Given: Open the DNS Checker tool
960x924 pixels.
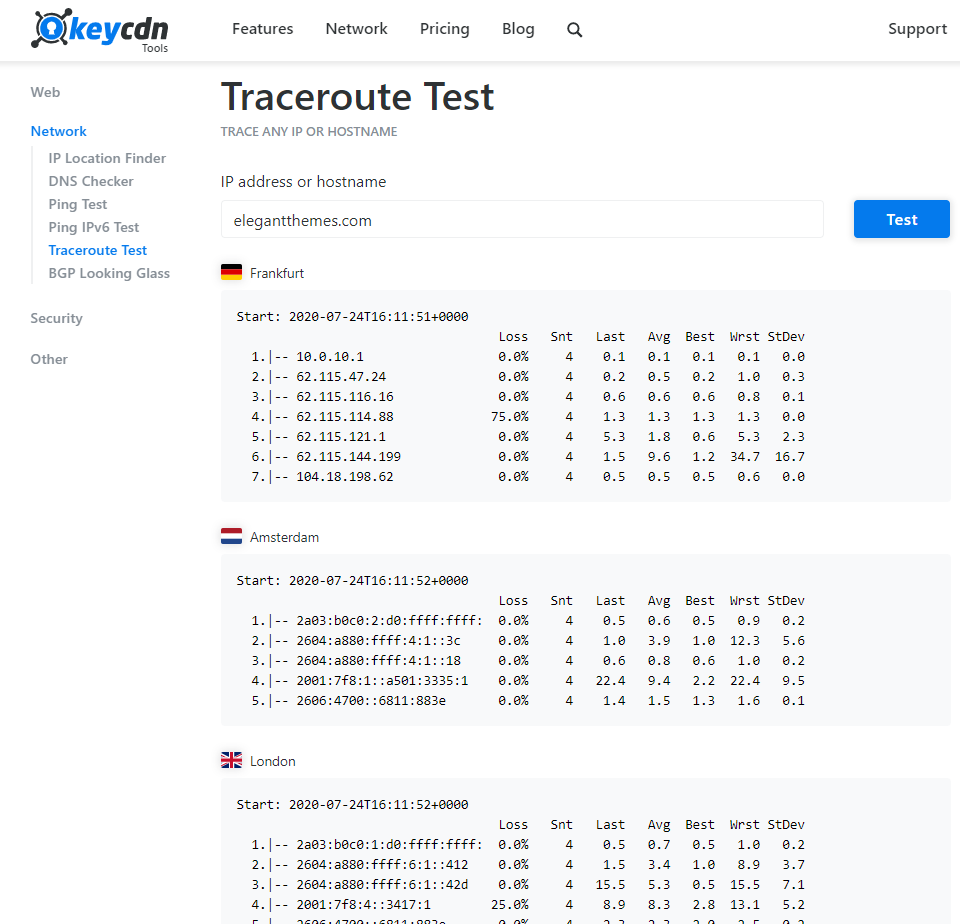Looking at the screenshot, I should point(90,180).
